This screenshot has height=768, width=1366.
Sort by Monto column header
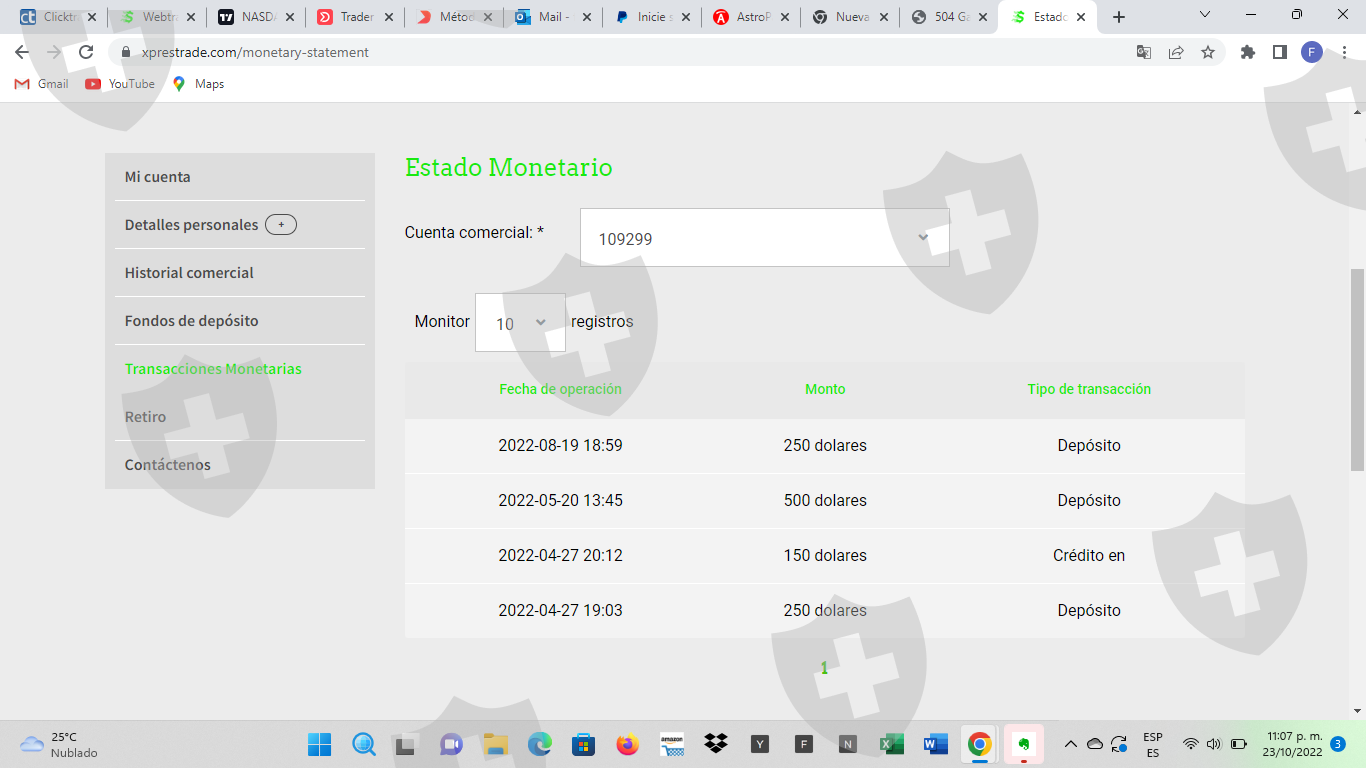click(825, 389)
